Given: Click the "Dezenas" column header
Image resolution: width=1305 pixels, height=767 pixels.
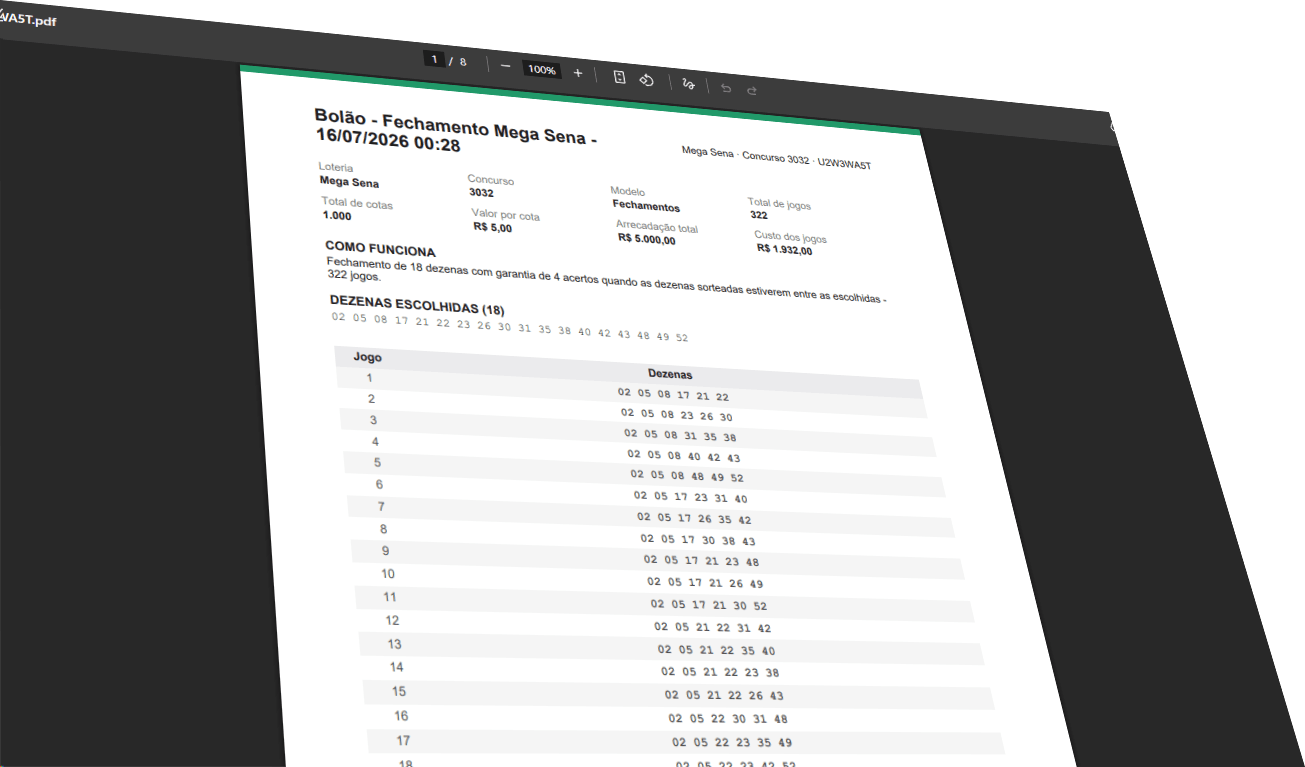Looking at the screenshot, I should [670, 373].
